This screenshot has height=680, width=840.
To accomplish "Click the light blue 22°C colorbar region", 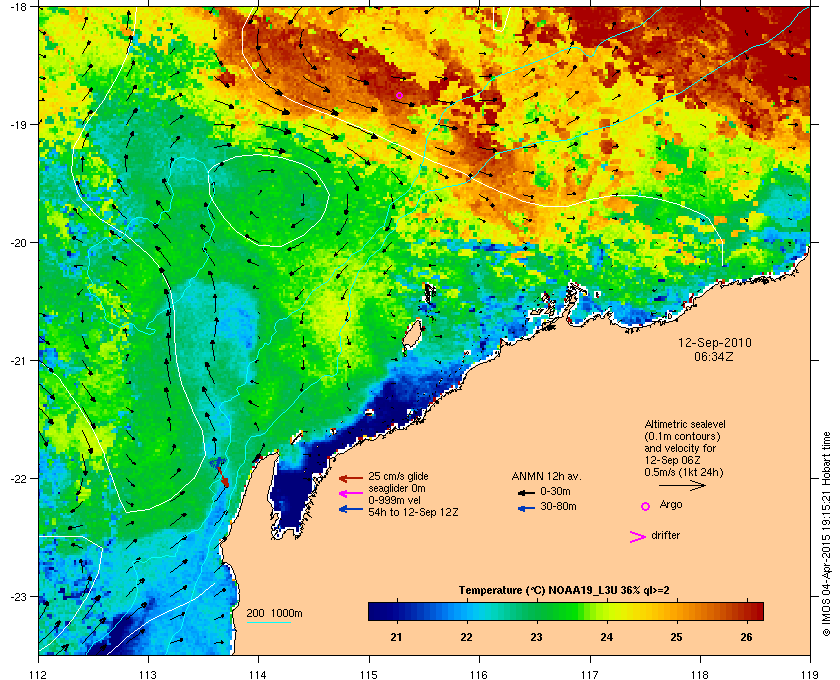I will click(x=467, y=611).
